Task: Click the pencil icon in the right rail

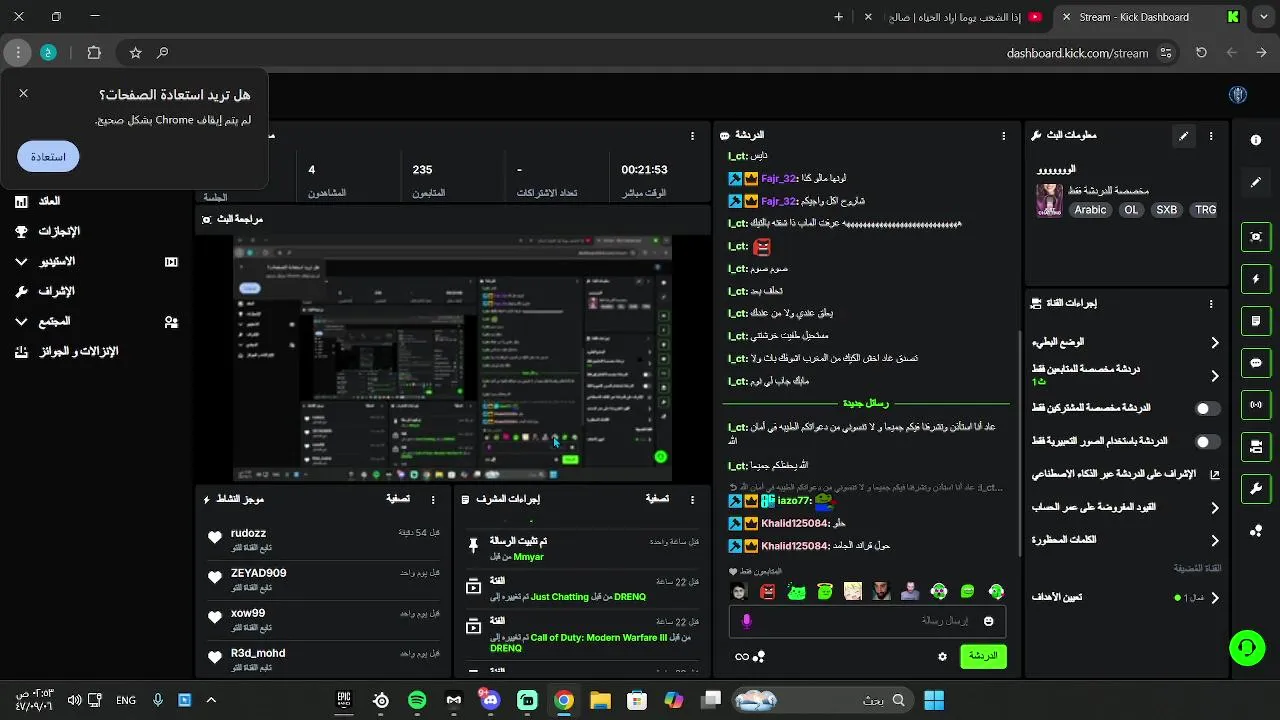Action: click(x=1256, y=183)
